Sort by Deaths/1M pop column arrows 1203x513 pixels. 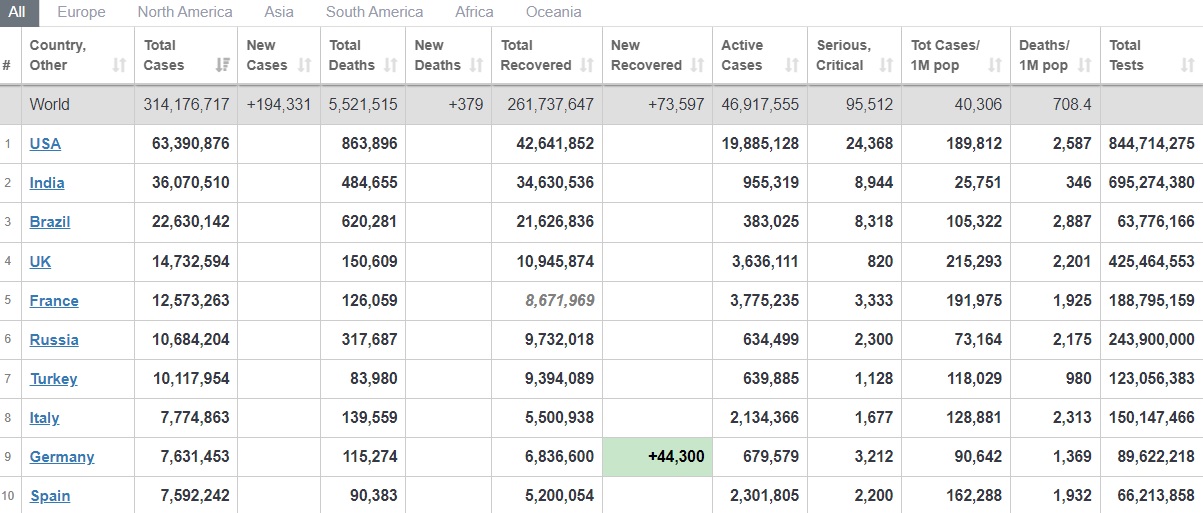tap(1083, 66)
